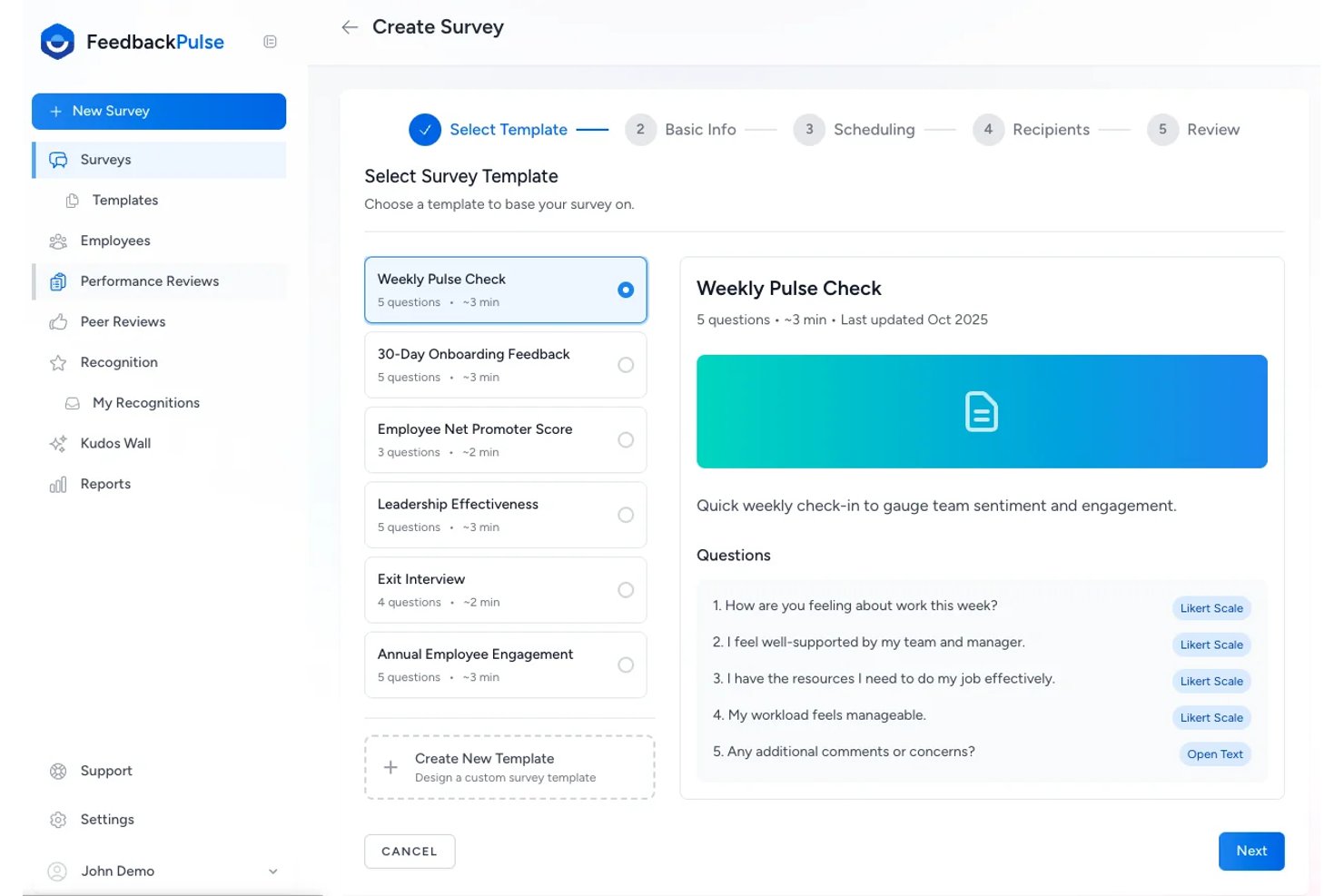
Task: Open Employees via its people icon
Action: tap(58, 241)
